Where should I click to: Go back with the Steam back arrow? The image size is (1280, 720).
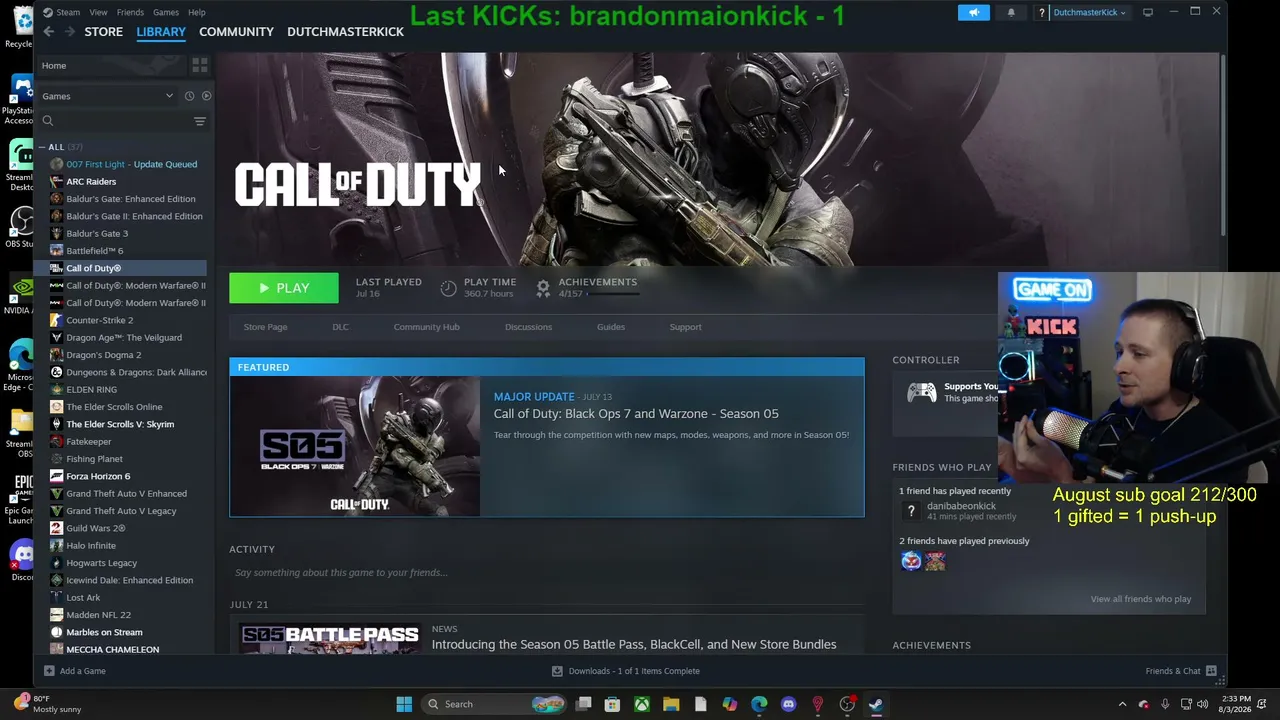pos(48,32)
